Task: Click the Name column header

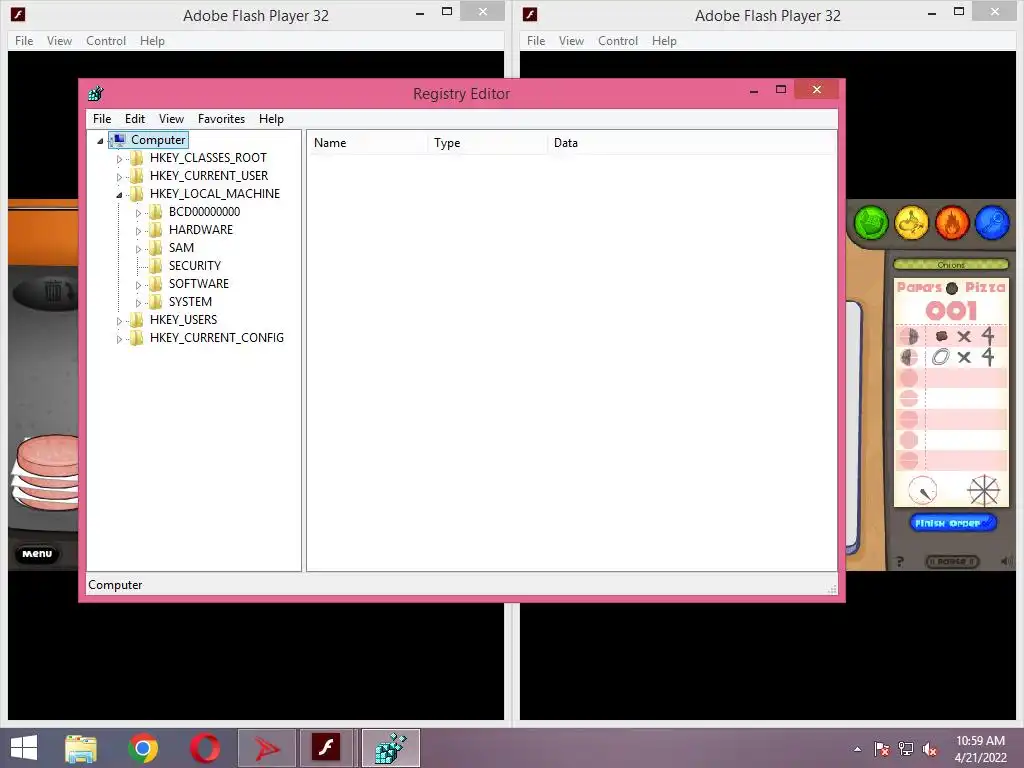Action: click(x=368, y=143)
